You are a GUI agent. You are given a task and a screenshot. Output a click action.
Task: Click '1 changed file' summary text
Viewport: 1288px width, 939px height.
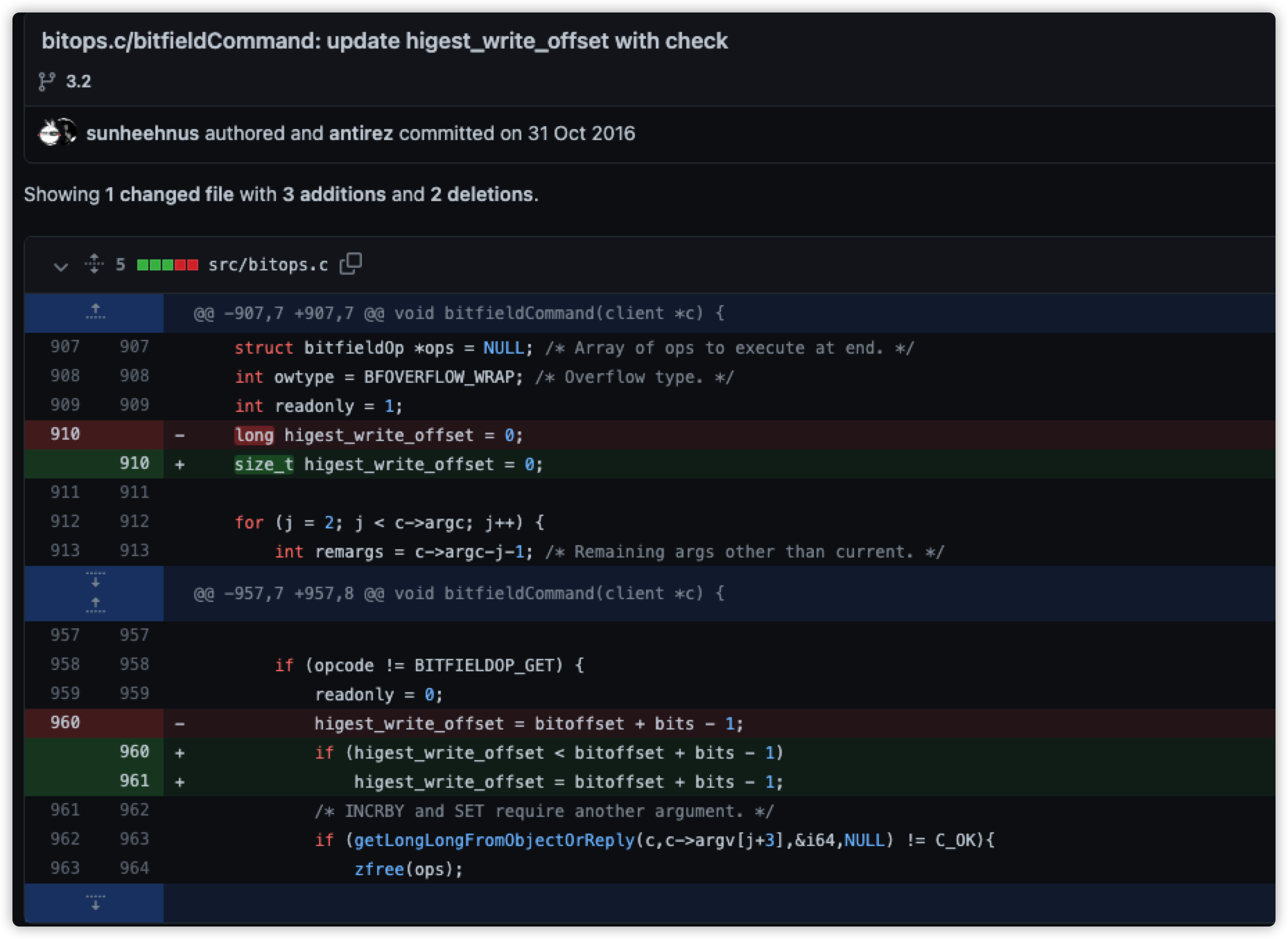click(x=169, y=194)
